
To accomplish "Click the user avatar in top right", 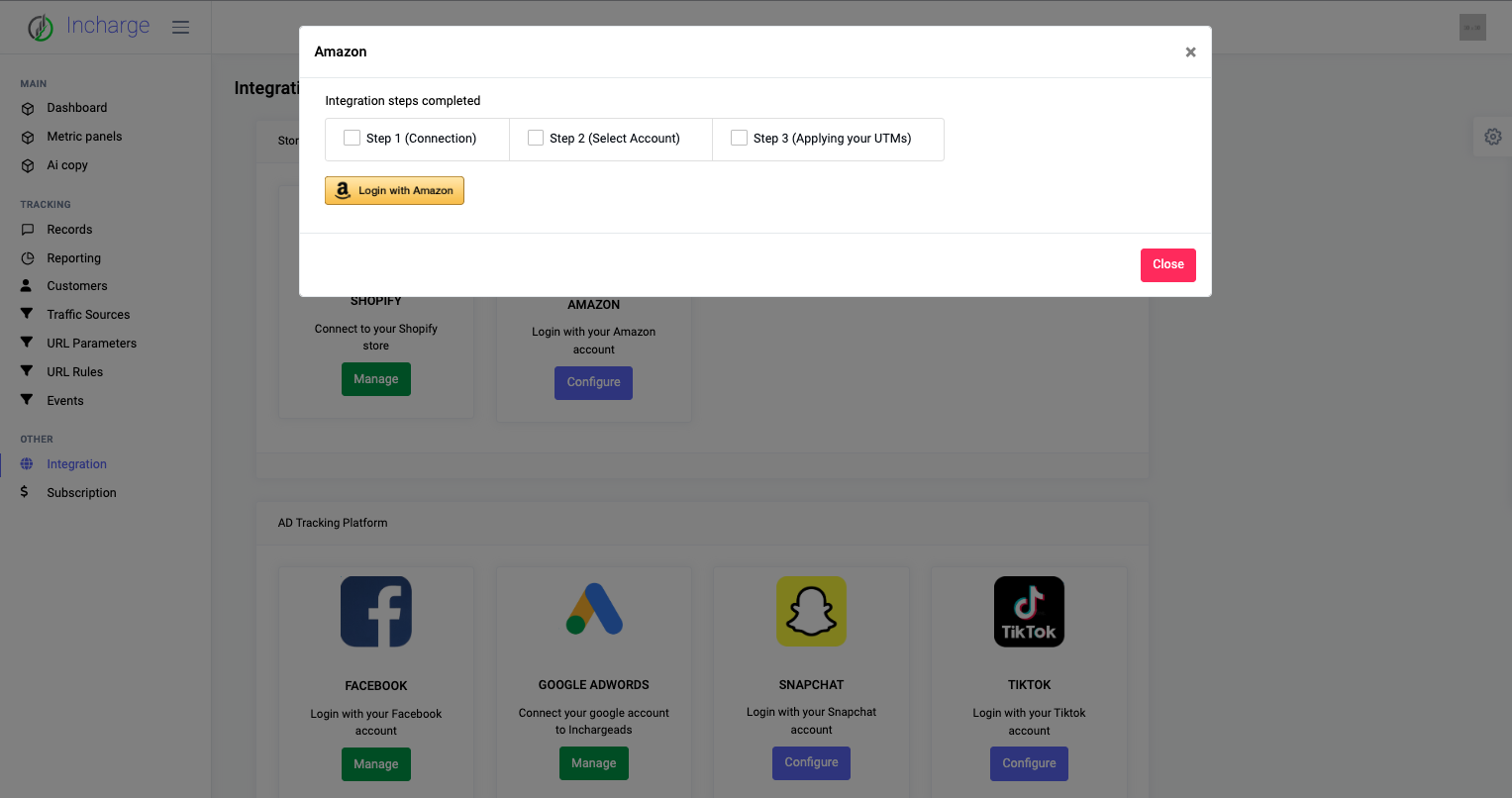I will point(1472,28).
